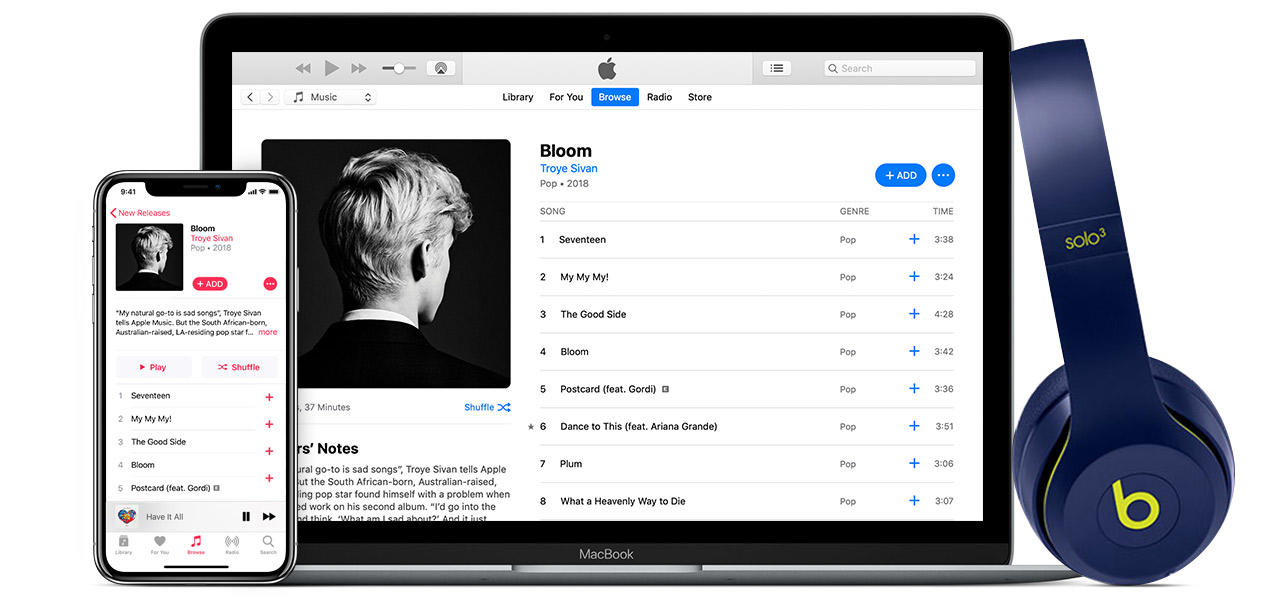Click the GENRE column header
Screen dimensions: 1280x600
[x=854, y=211]
